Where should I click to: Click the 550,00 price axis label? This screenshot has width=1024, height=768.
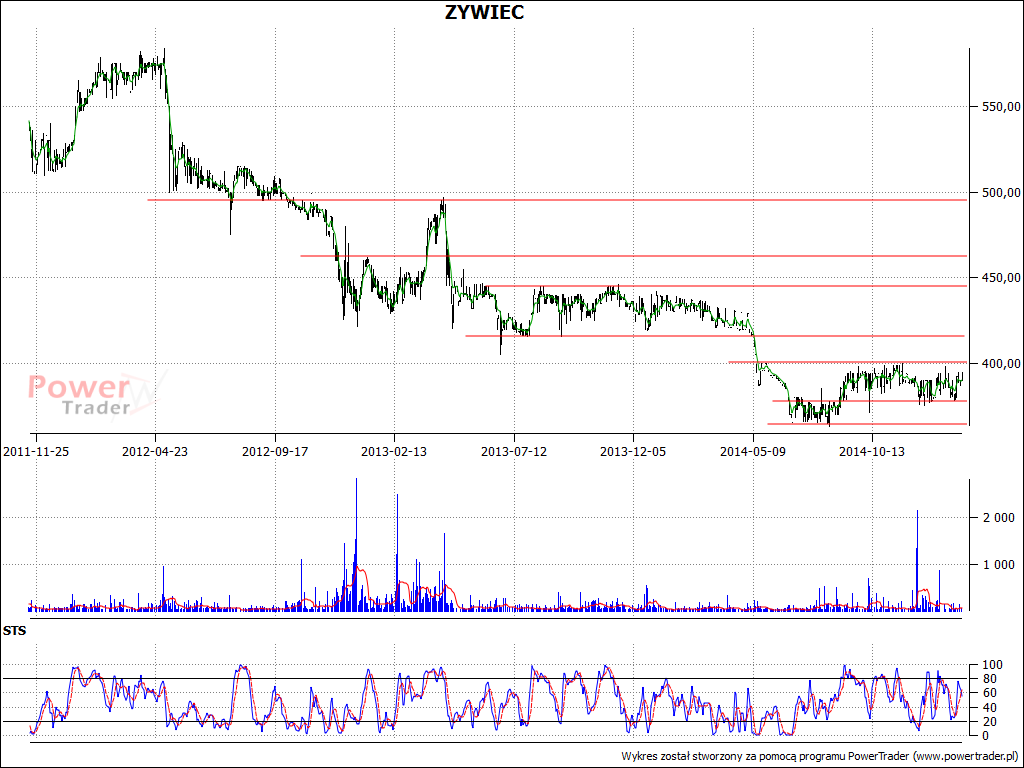click(x=1002, y=106)
